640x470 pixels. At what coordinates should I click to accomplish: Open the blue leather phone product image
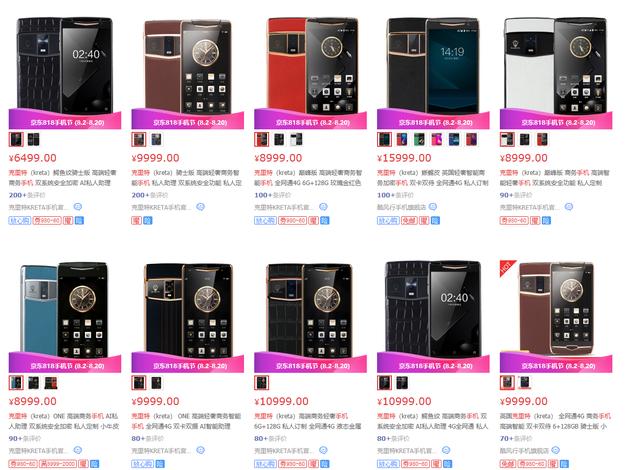[64, 309]
